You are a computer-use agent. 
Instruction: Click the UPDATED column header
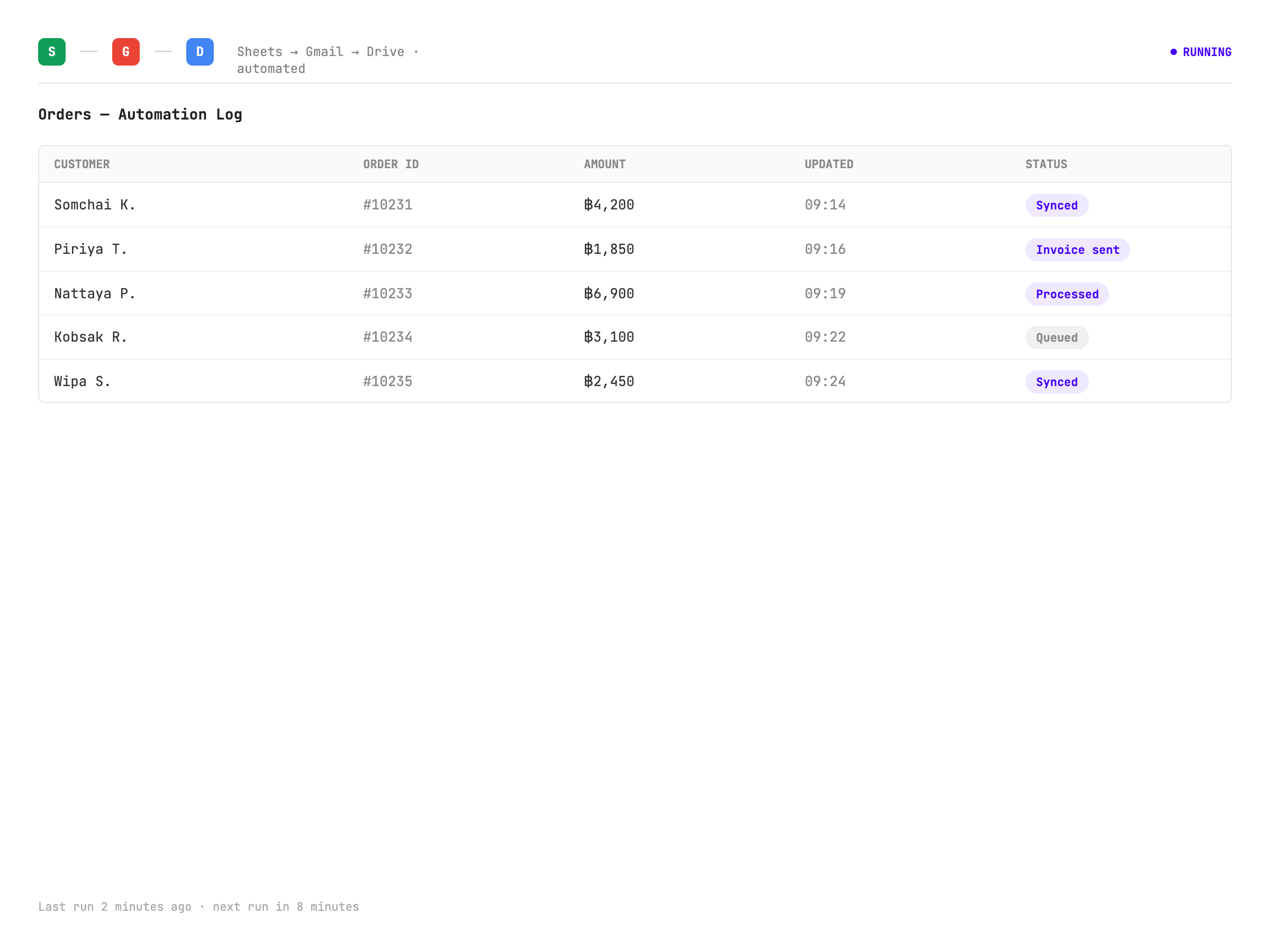pyautogui.click(x=829, y=164)
